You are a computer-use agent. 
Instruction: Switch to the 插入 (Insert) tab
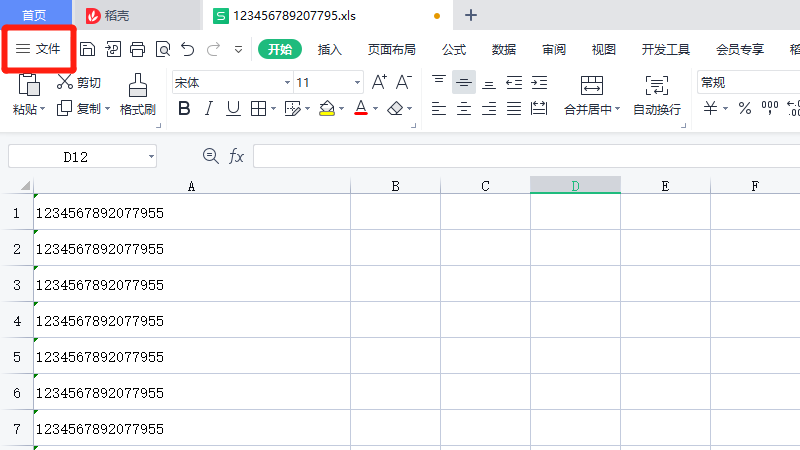(330, 48)
